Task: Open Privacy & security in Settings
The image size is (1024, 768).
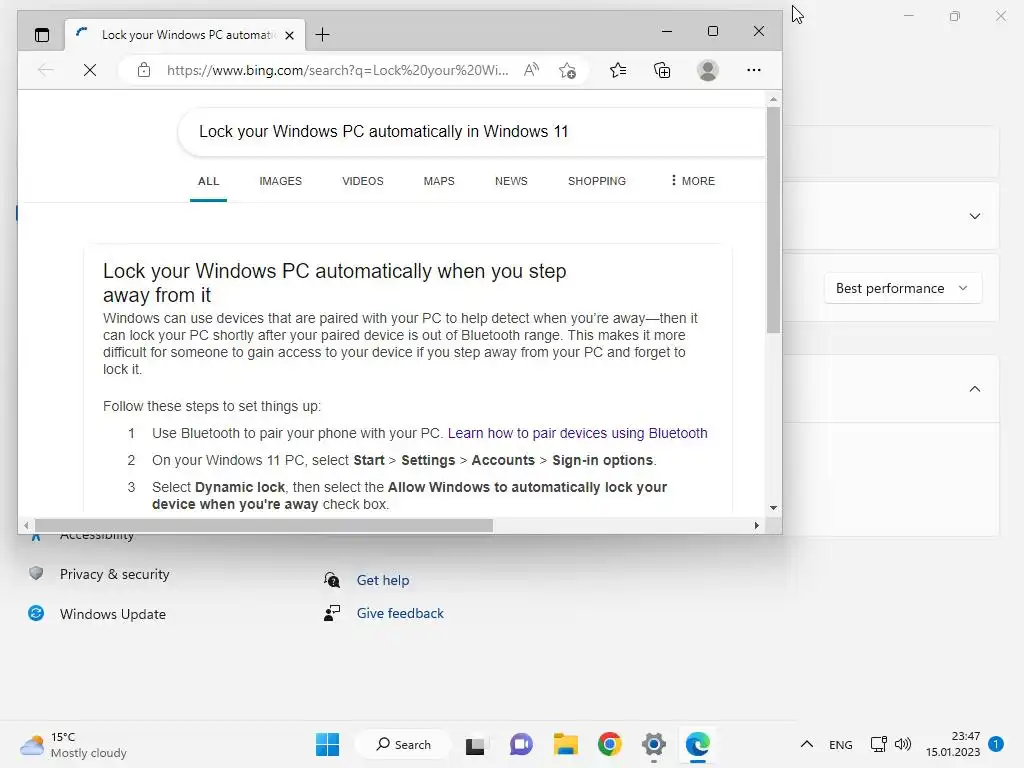Action: tap(115, 574)
